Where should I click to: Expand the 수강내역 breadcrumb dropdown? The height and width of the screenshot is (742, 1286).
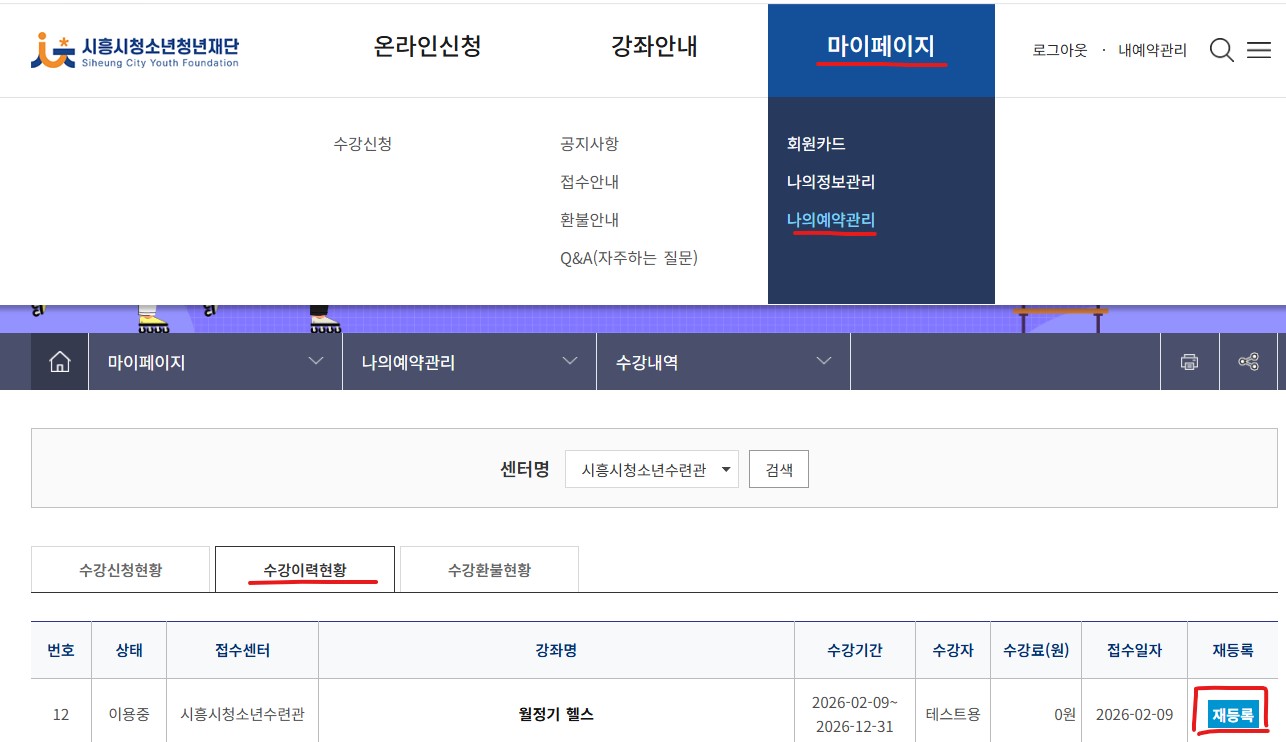coord(724,362)
